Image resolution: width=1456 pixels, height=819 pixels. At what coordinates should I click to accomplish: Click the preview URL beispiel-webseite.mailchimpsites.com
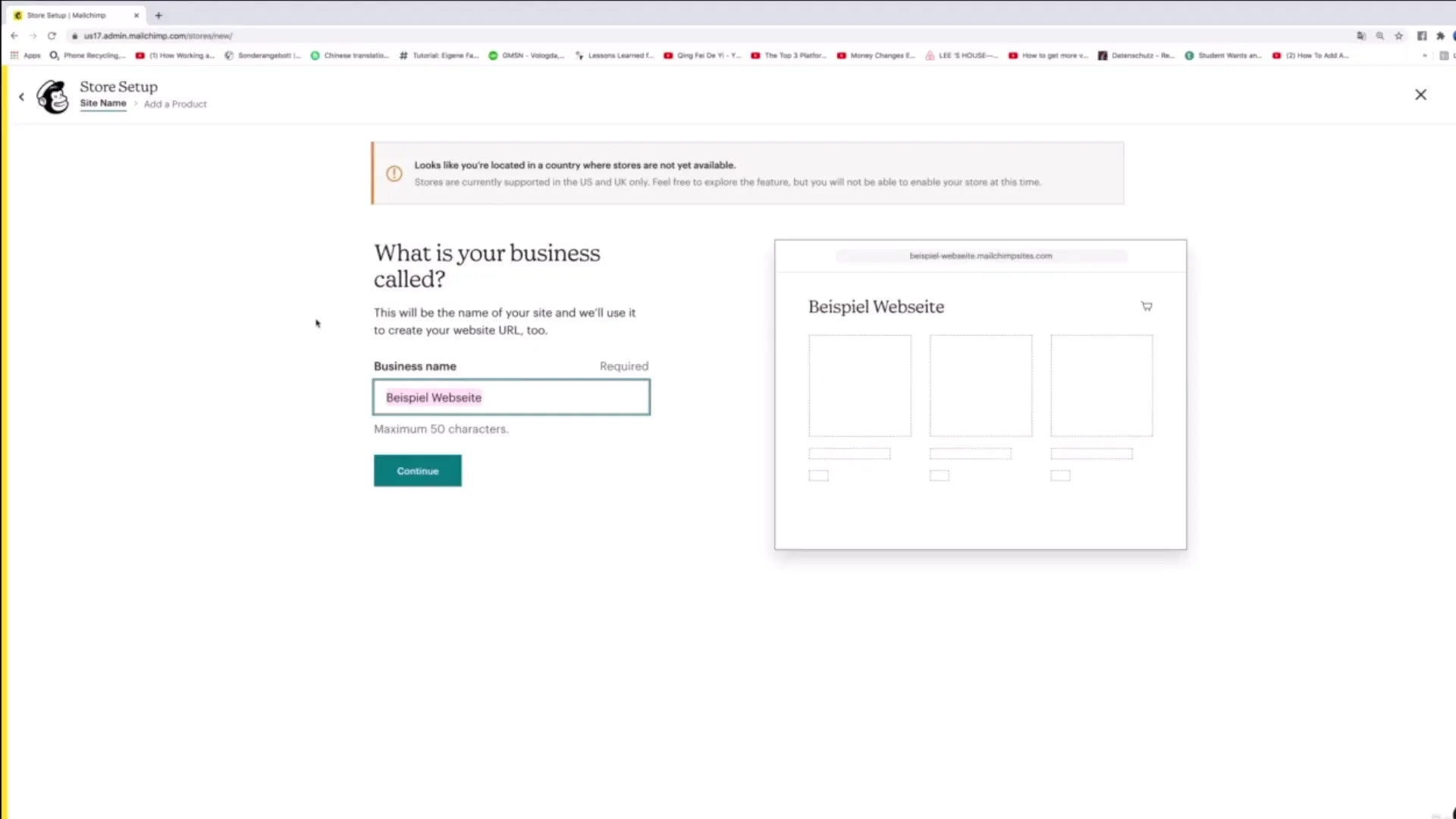pos(981,256)
